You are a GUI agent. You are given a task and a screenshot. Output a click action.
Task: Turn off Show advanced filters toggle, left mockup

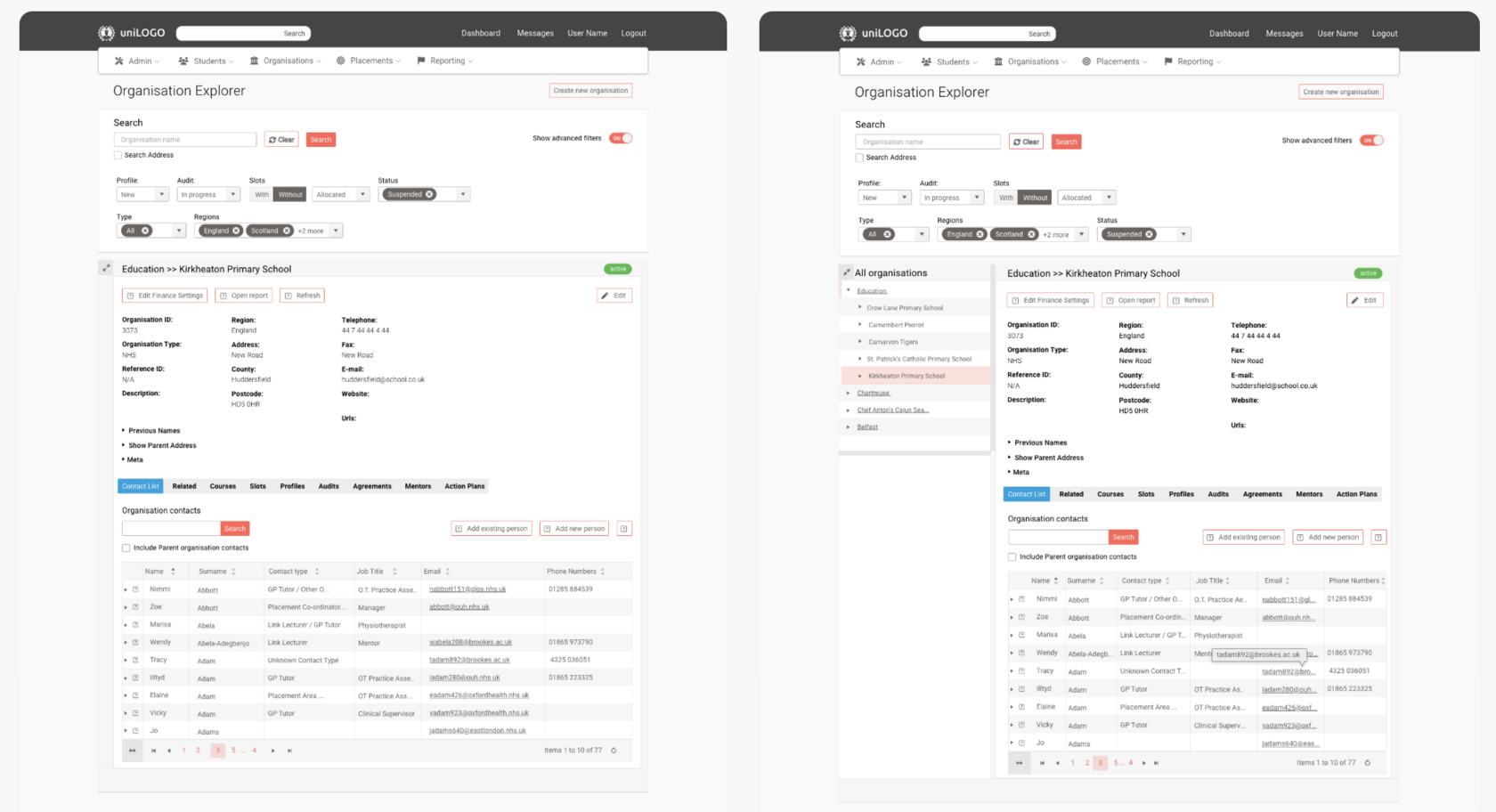621,138
